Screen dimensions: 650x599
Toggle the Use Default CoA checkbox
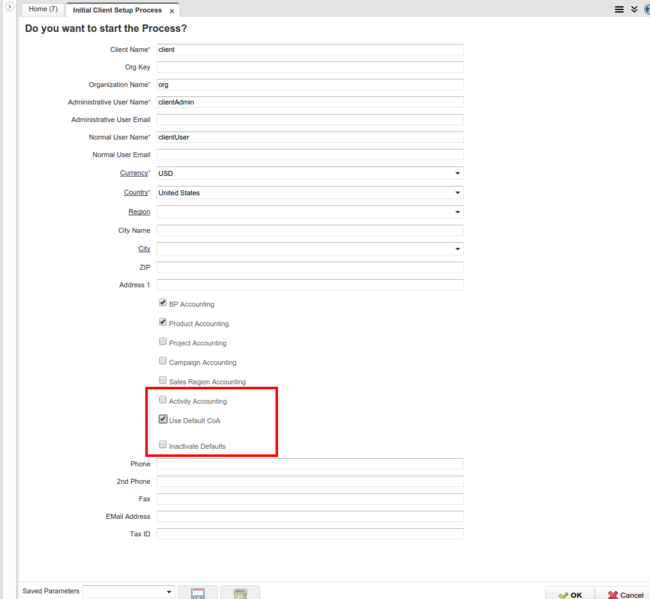click(x=163, y=420)
